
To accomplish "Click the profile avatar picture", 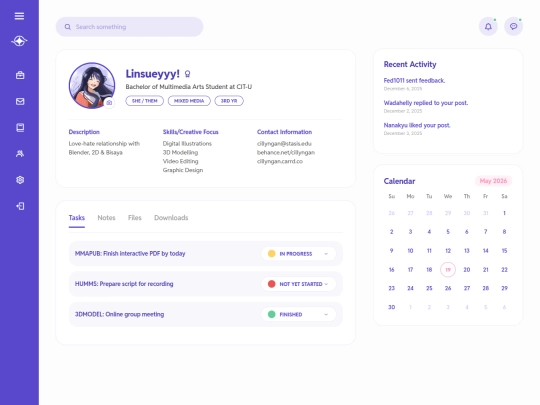I will [x=92, y=85].
